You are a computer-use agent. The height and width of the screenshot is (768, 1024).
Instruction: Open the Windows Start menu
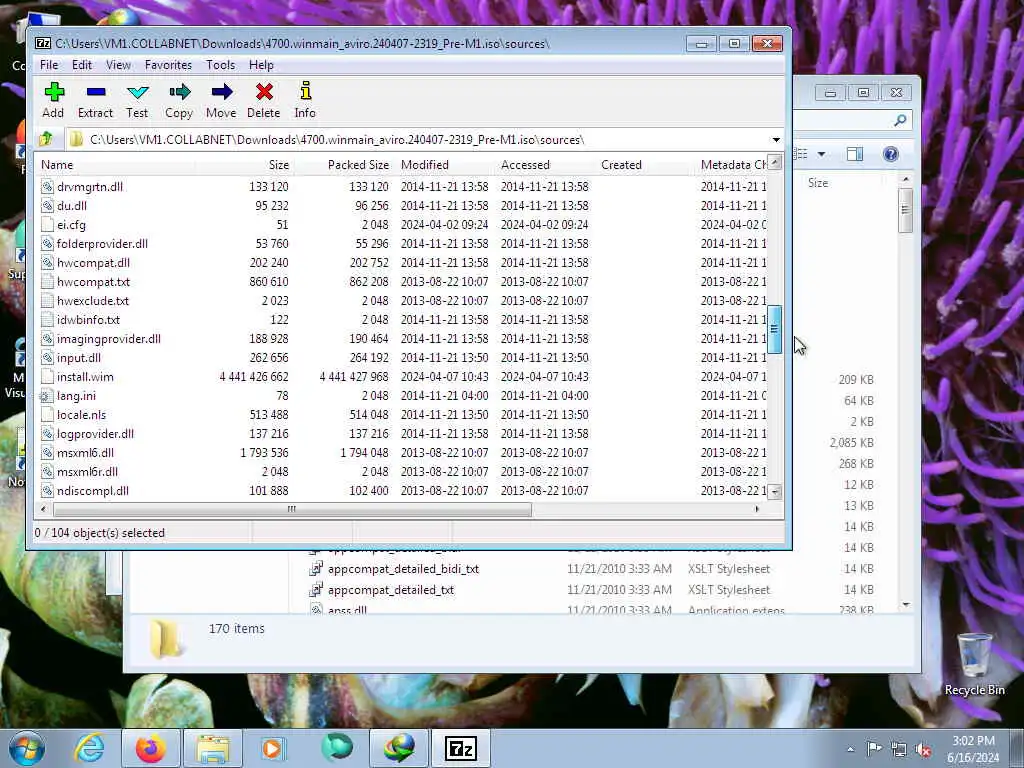point(27,748)
